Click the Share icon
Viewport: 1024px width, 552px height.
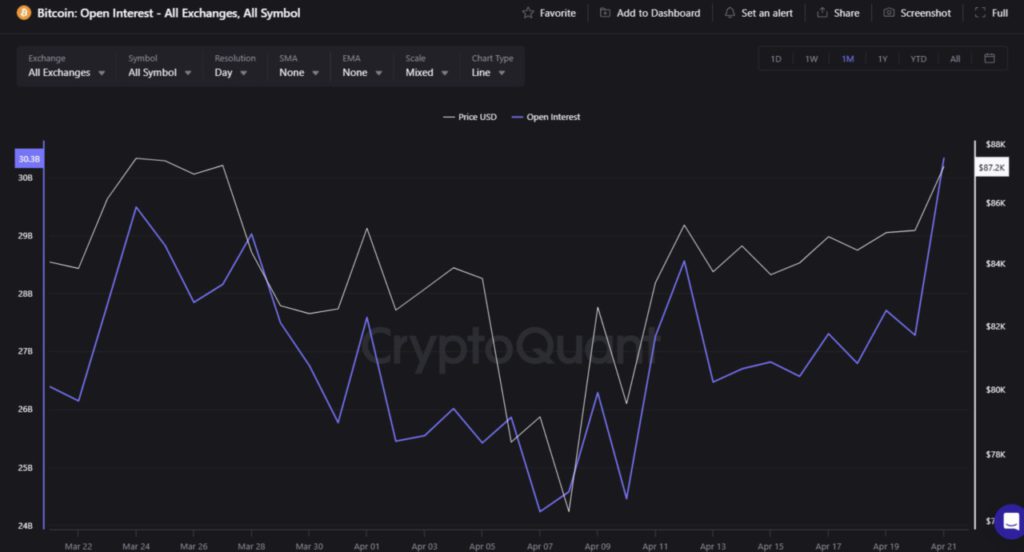(822, 13)
